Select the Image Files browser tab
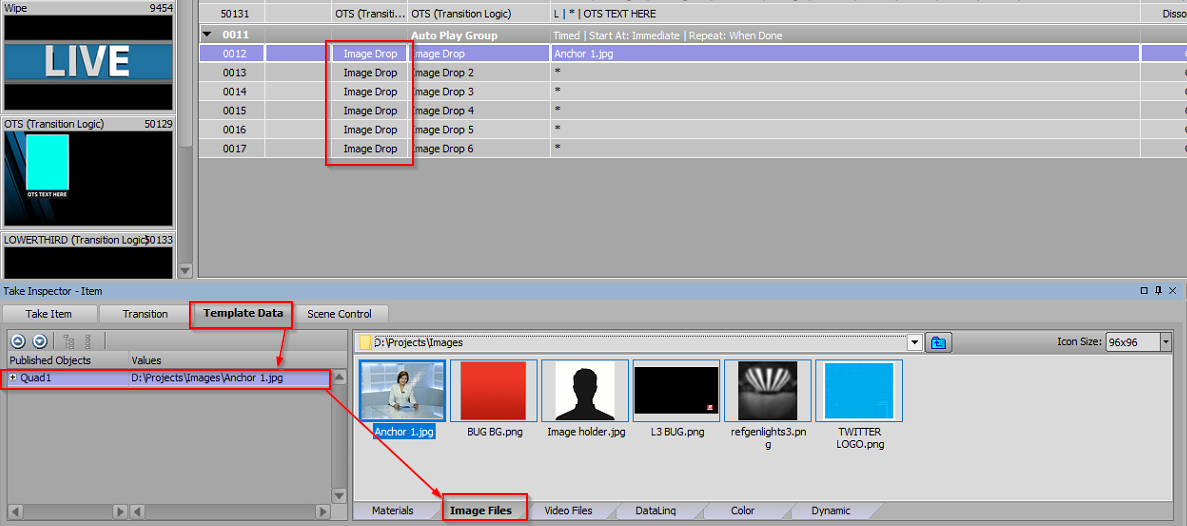1187x526 pixels. tap(481, 511)
